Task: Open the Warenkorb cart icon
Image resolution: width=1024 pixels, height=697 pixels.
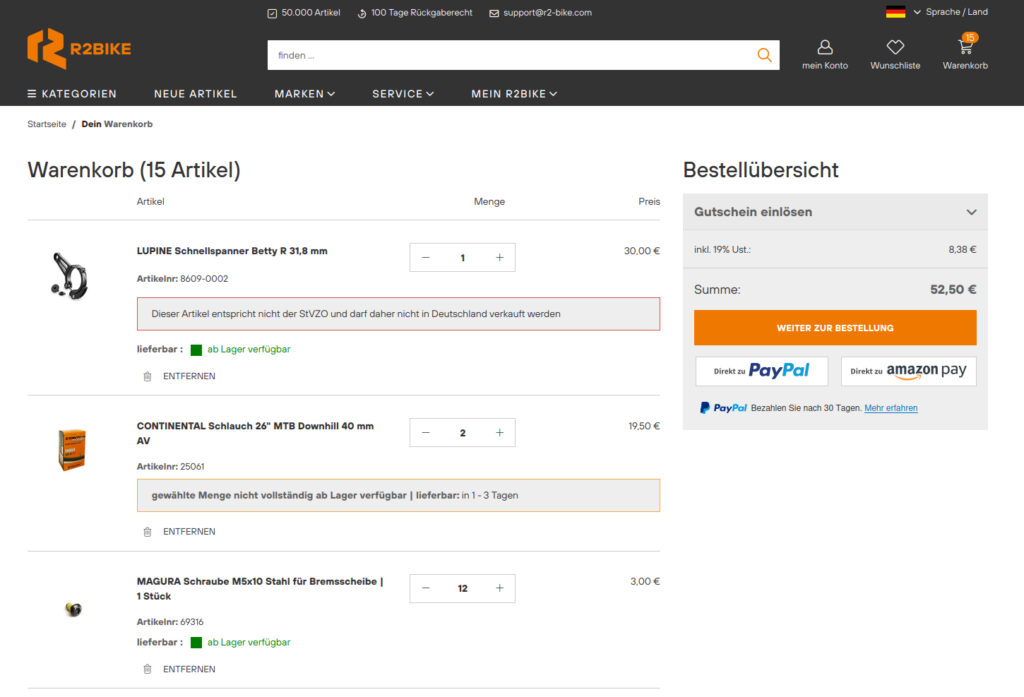Action: tap(965, 48)
